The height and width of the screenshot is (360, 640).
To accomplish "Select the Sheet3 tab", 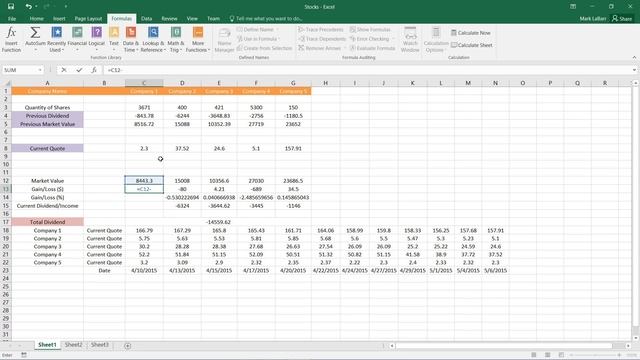I will point(100,345).
